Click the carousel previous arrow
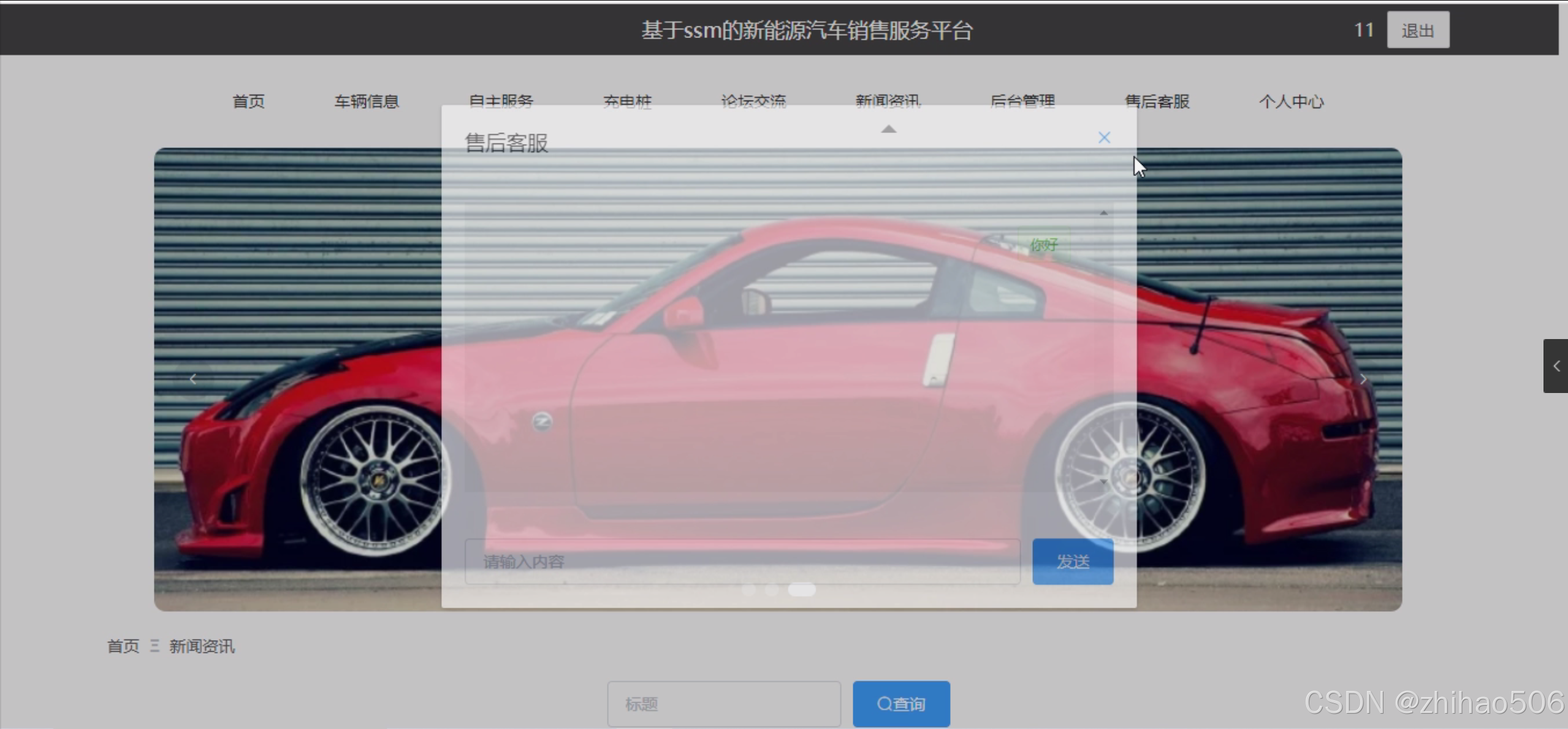This screenshot has height=729, width=1568. tap(193, 379)
